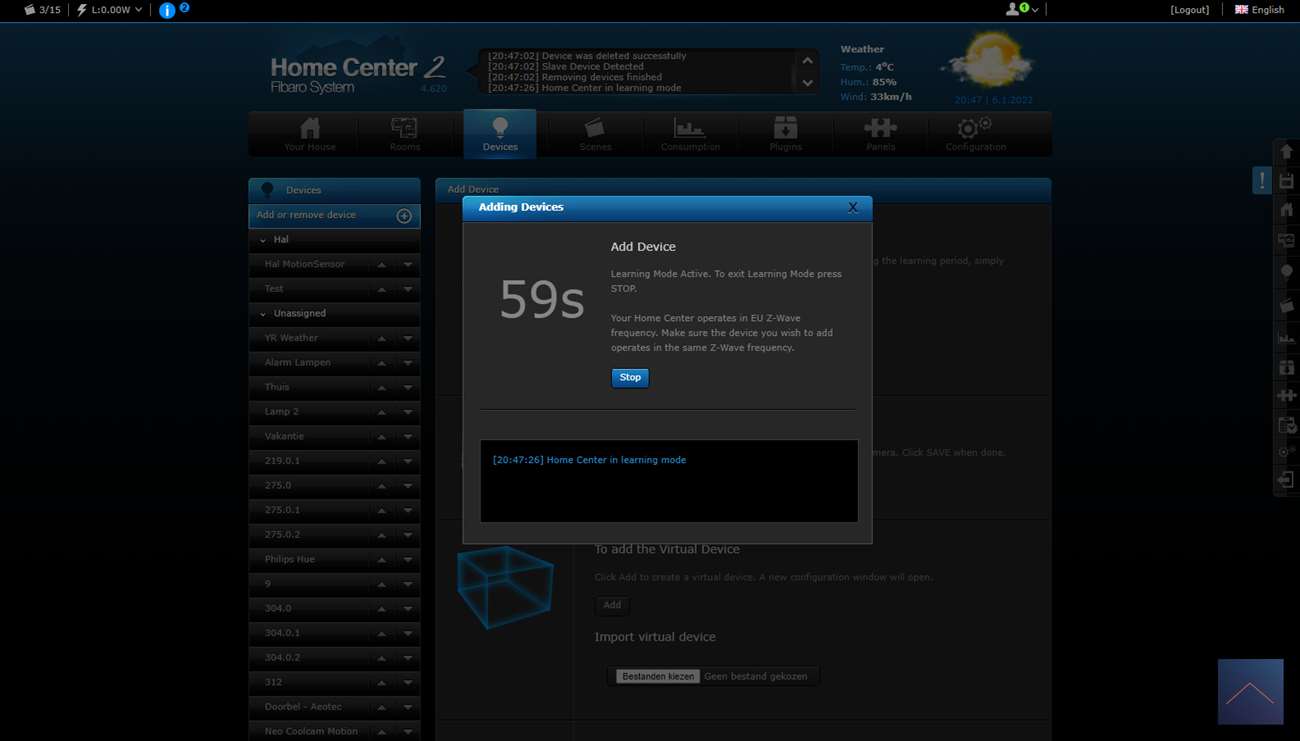The height and width of the screenshot is (741, 1300).
Task: Click the scenes clapperboard icon showing 3/15
Action: 29,10
